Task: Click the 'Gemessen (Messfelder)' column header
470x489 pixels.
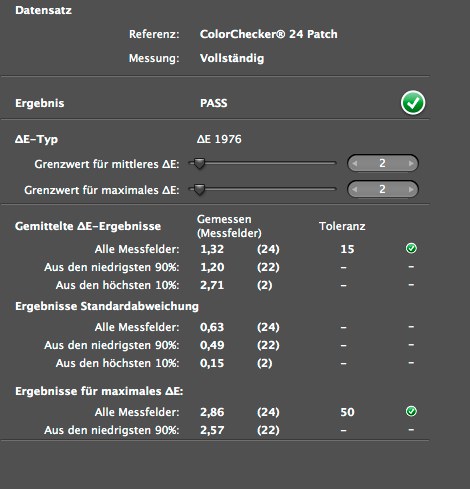Action: click(229, 226)
